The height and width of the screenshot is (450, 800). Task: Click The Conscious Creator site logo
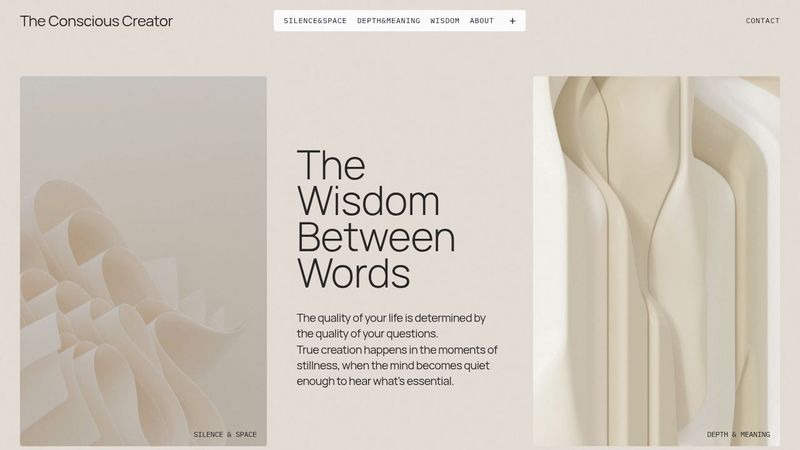(x=96, y=21)
